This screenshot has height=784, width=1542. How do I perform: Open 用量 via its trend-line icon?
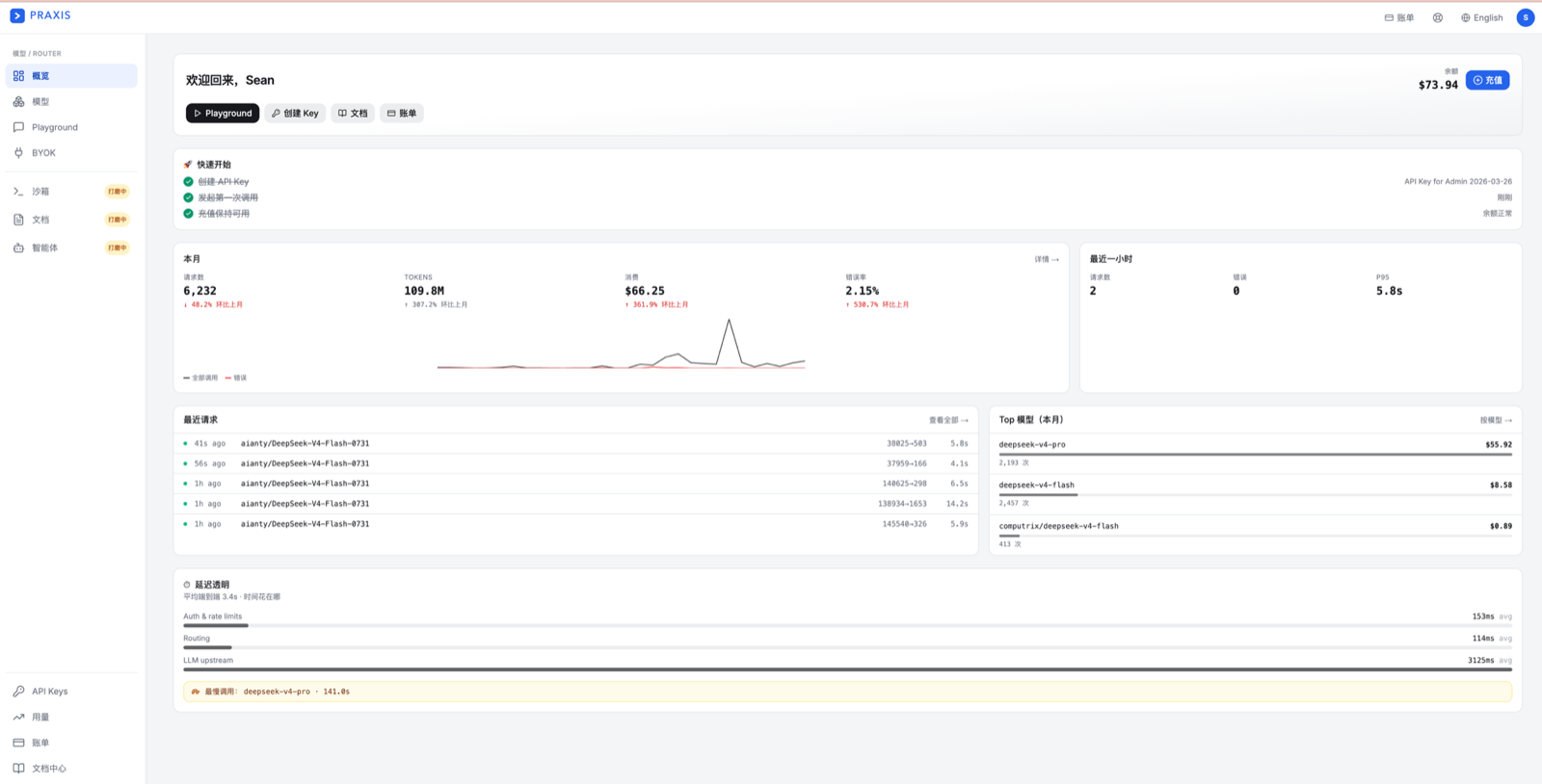(18, 717)
